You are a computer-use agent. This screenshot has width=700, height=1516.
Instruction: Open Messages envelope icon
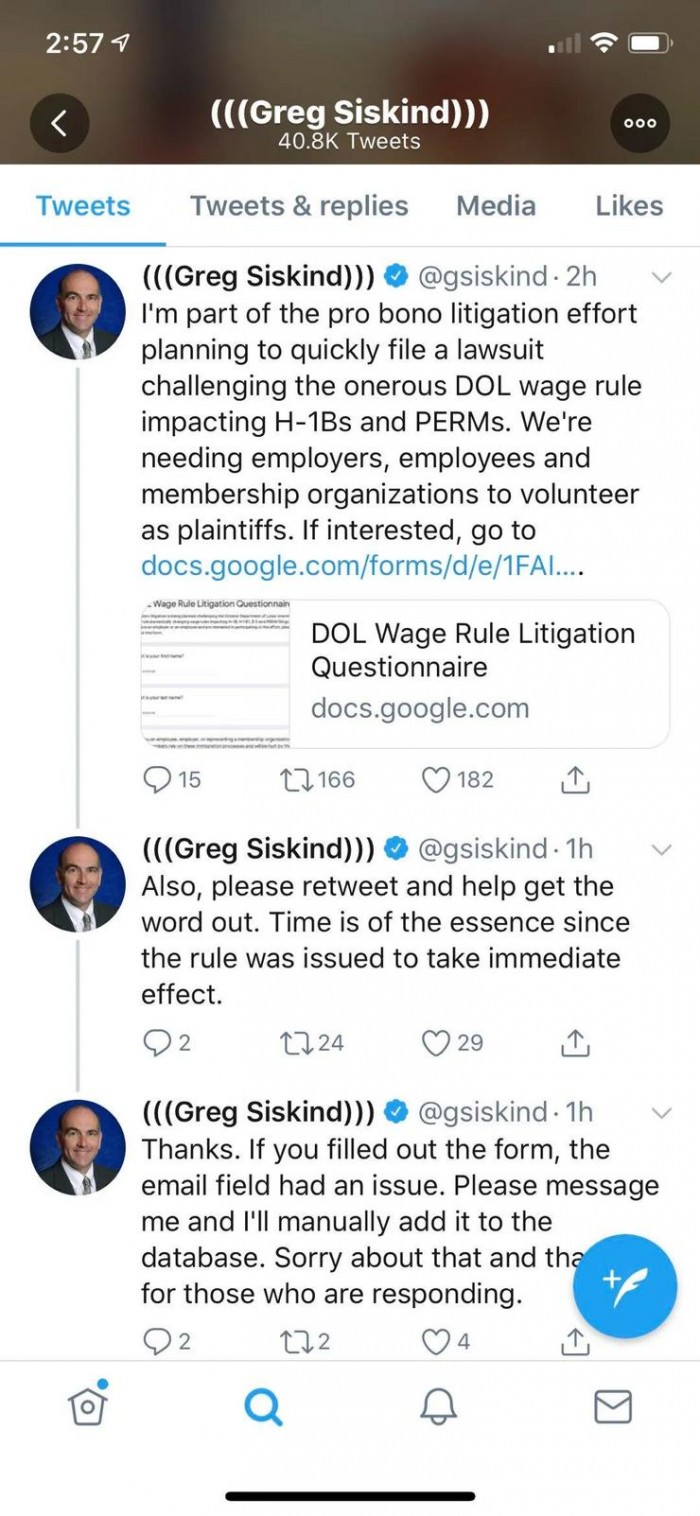(613, 1407)
